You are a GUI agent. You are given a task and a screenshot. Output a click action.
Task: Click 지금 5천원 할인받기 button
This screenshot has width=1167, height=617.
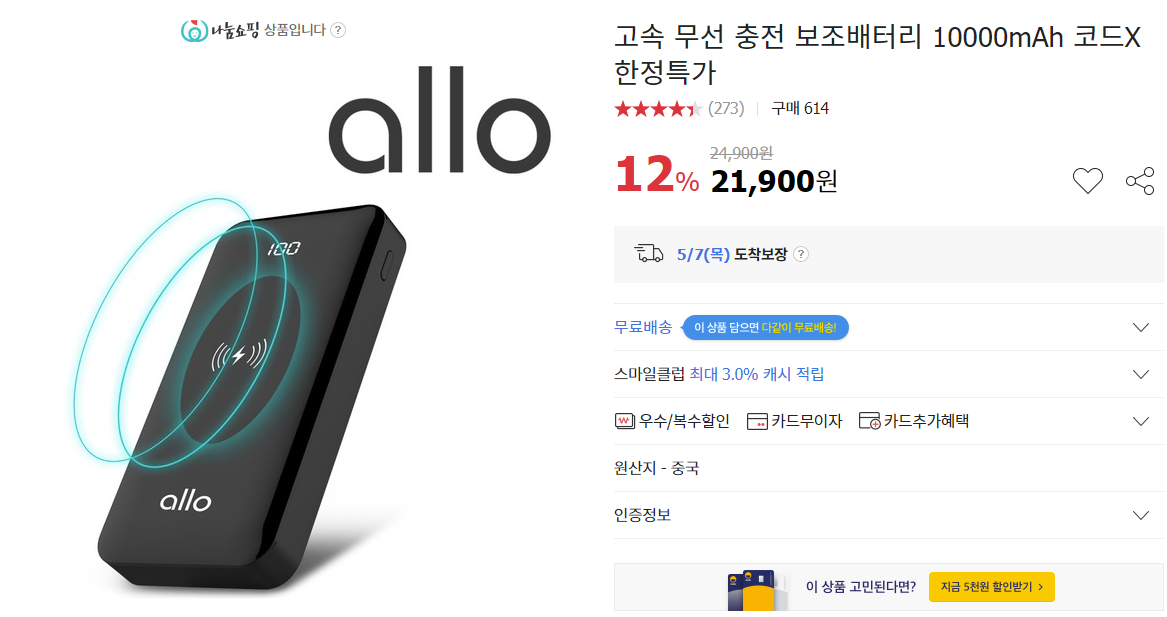pyautogui.click(x=991, y=587)
